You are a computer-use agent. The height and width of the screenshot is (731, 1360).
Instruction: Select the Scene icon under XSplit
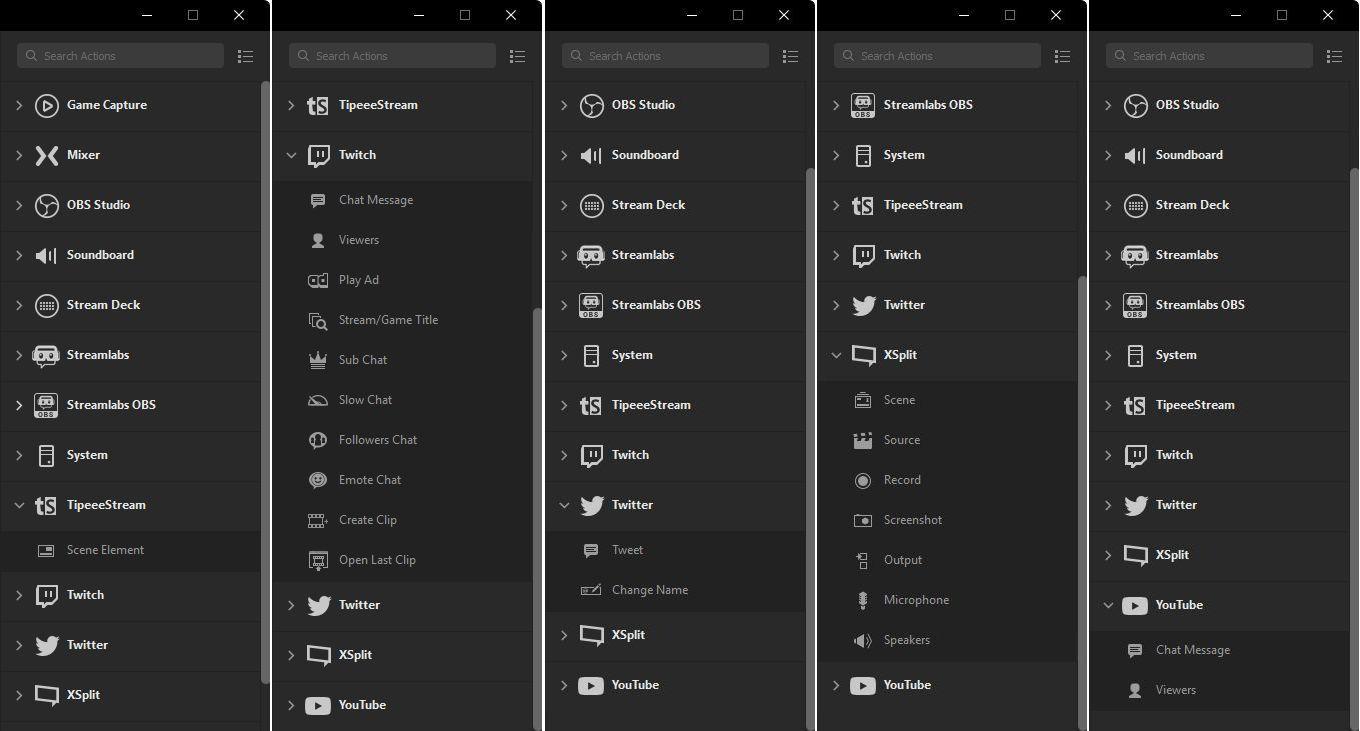[x=863, y=400]
